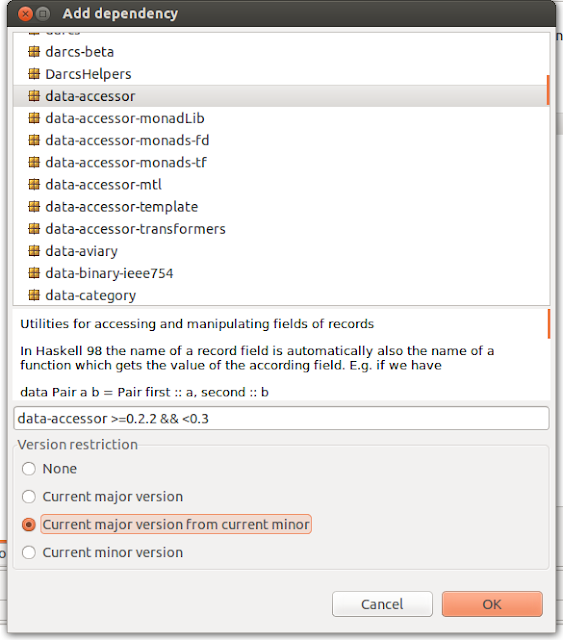Image resolution: width=563 pixels, height=640 pixels.
Task: Click the data-aviary package icon
Action: [x=34, y=251]
